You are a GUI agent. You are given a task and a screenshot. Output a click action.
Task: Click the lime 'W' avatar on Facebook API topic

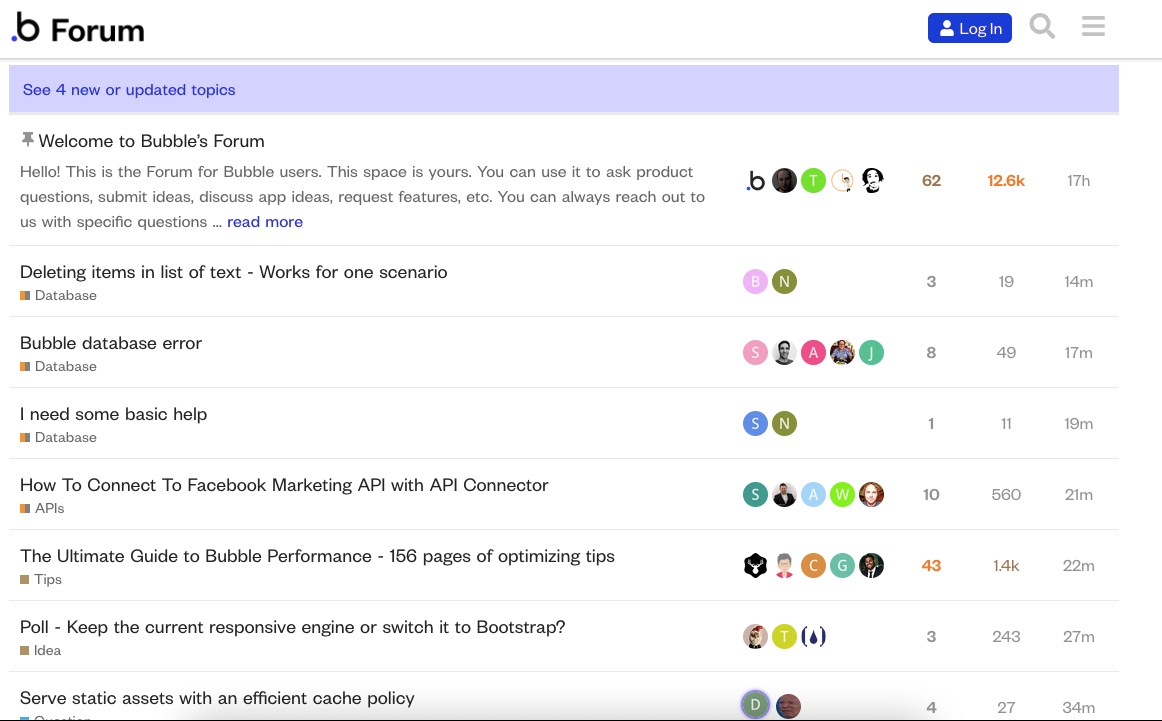[x=842, y=495]
